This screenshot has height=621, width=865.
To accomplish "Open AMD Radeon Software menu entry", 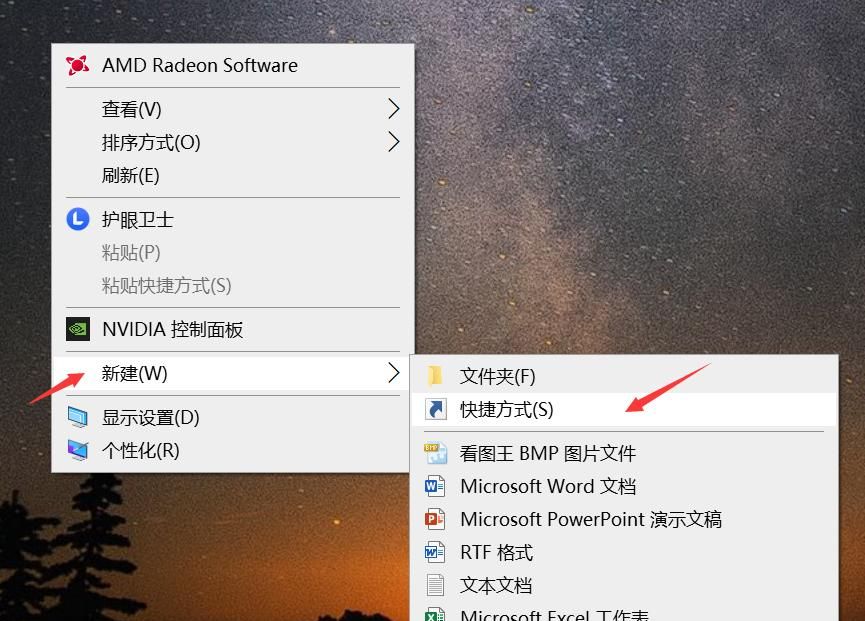I will tap(232, 66).
